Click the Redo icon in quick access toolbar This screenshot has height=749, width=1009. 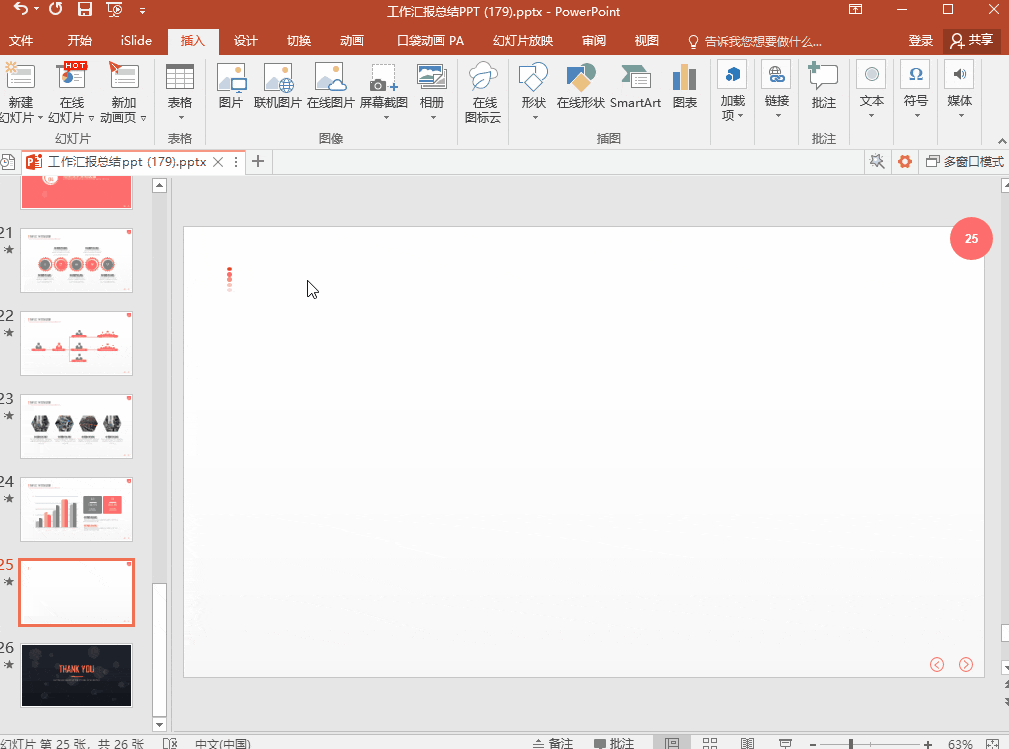pos(55,9)
